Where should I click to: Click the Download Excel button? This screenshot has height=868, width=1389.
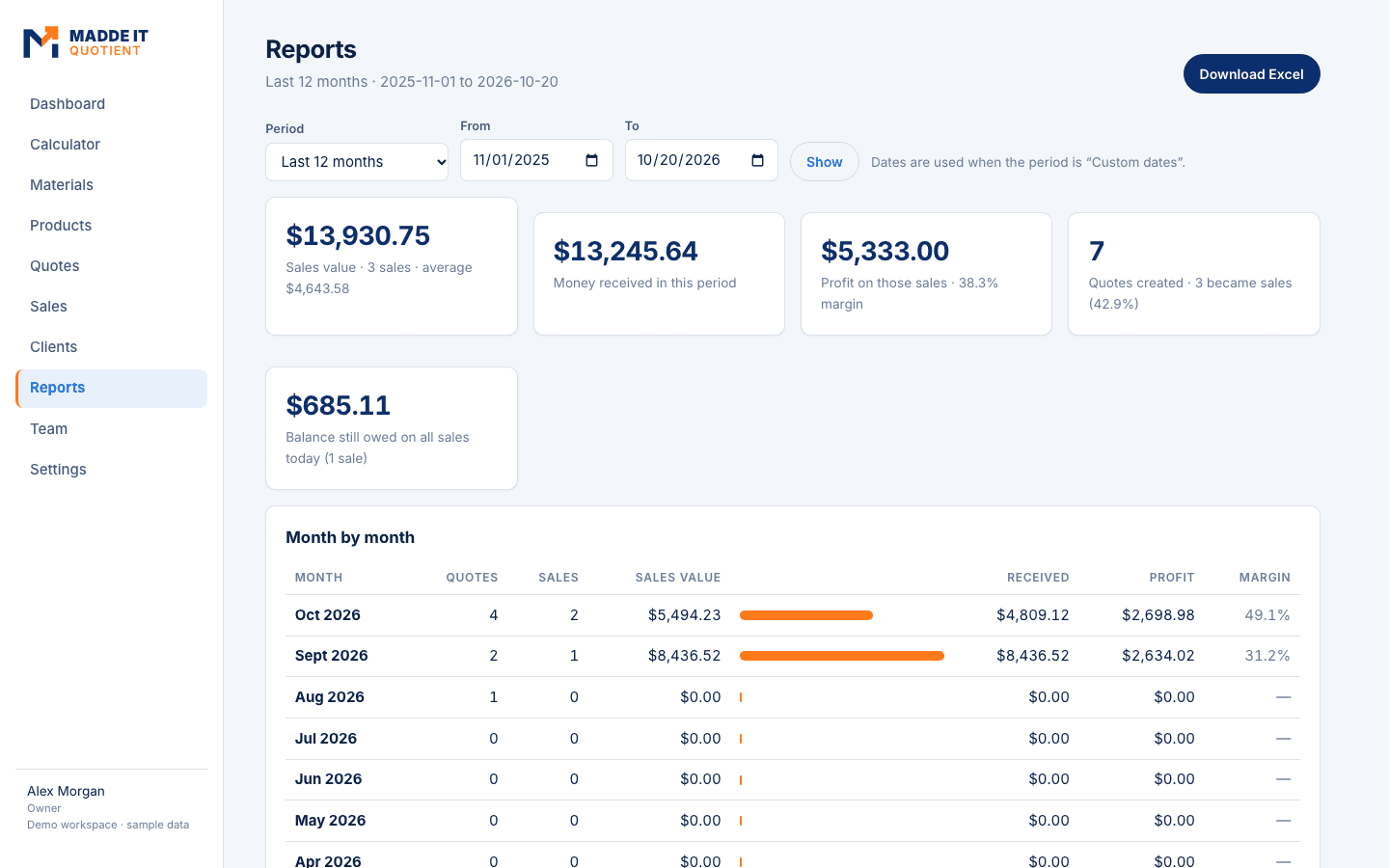[1251, 74]
